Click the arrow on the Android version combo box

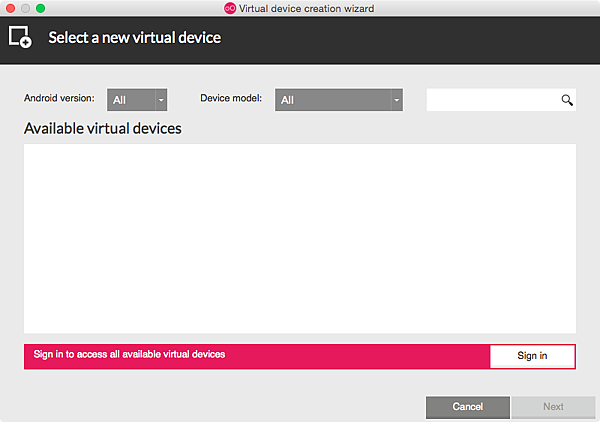pos(160,100)
